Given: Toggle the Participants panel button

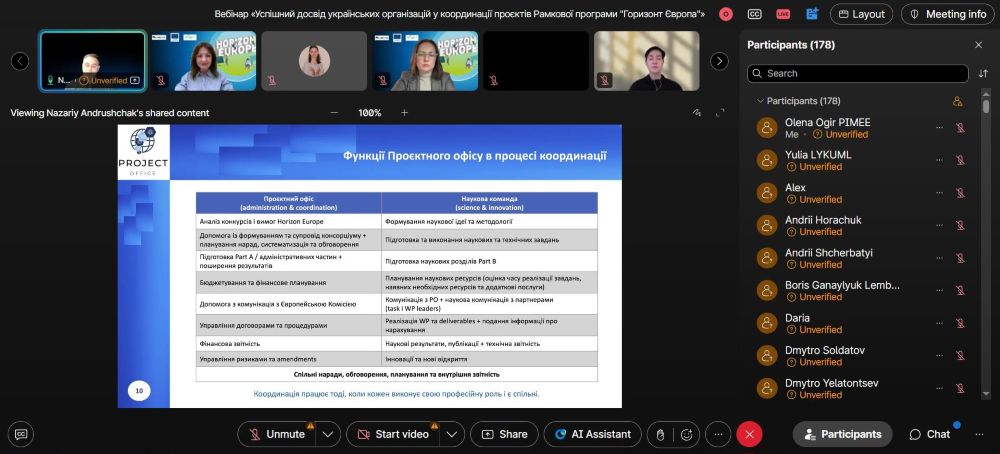Looking at the screenshot, I should click(842, 434).
